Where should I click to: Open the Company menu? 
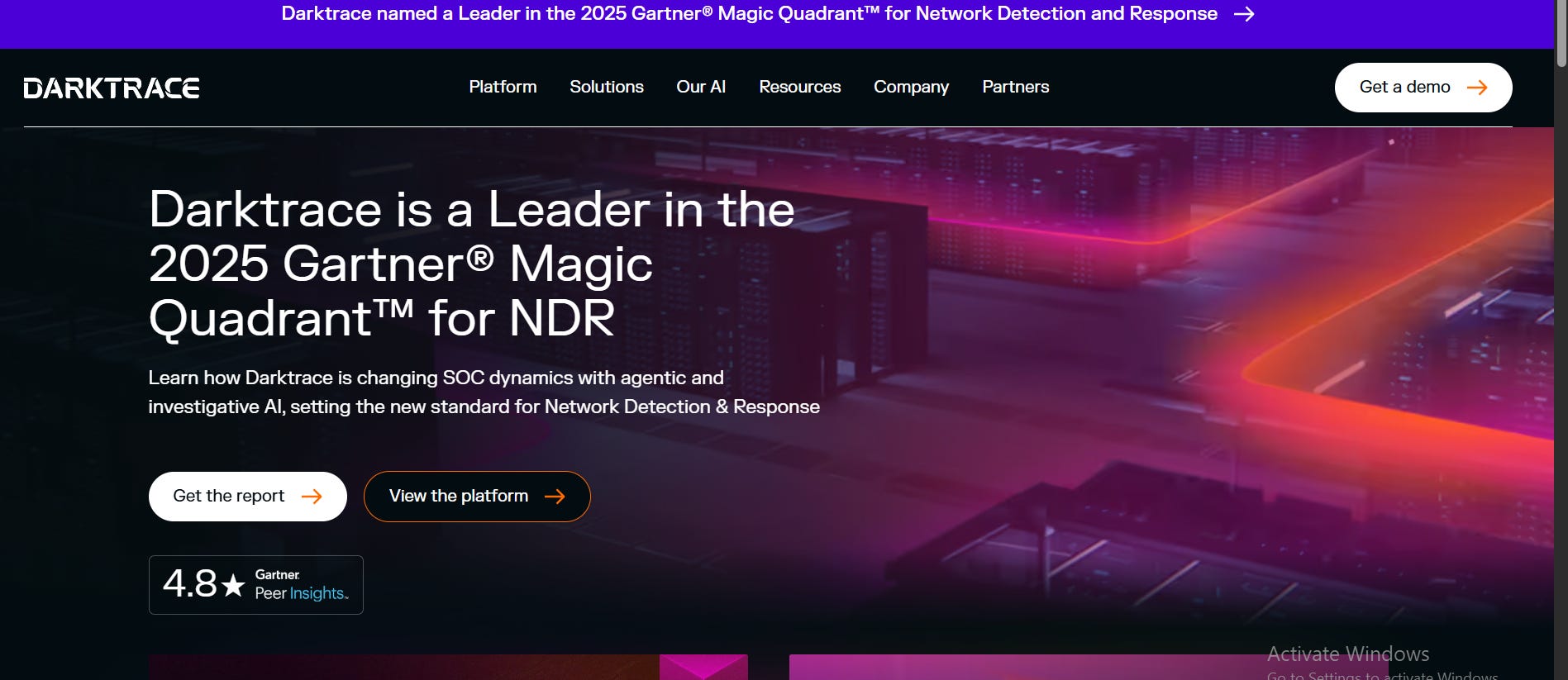(x=911, y=87)
